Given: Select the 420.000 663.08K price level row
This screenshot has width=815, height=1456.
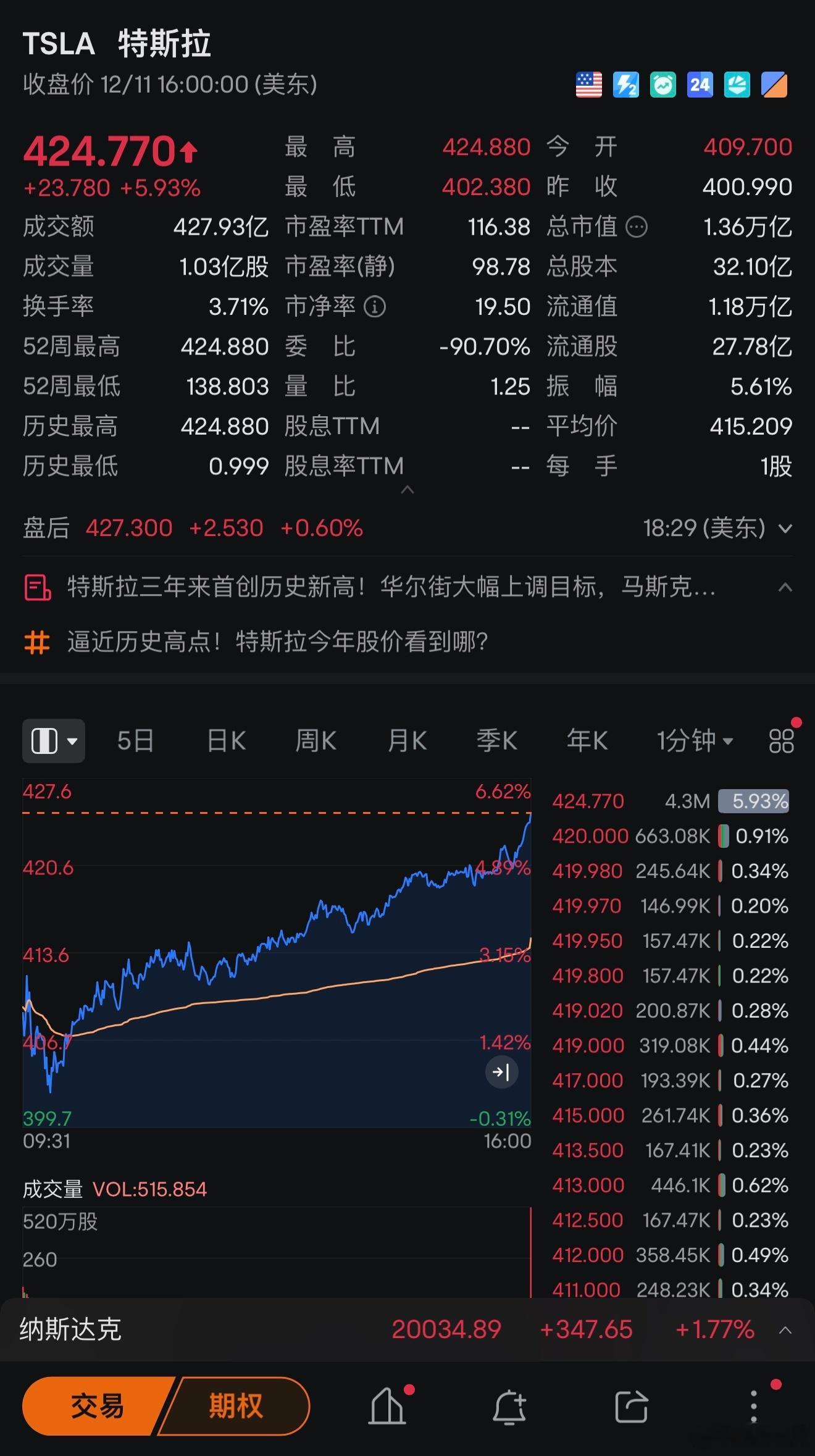Looking at the screenshot, I should [671, 836].
